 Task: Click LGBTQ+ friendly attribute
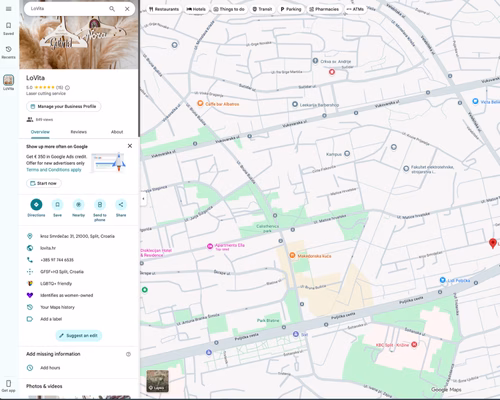tap(56, 283)
